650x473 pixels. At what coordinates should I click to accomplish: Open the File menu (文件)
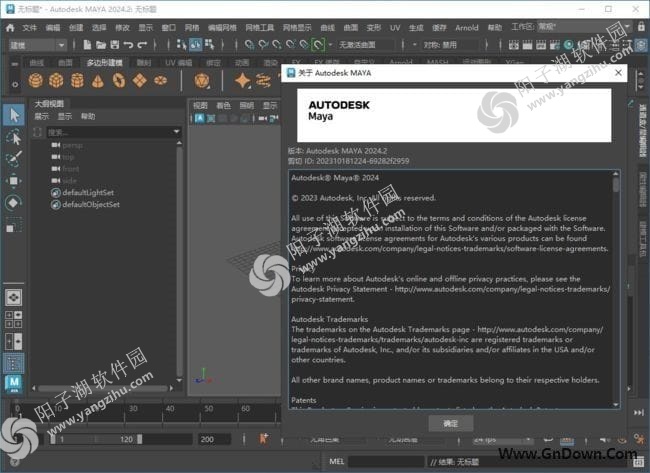(x=29, y=28)
